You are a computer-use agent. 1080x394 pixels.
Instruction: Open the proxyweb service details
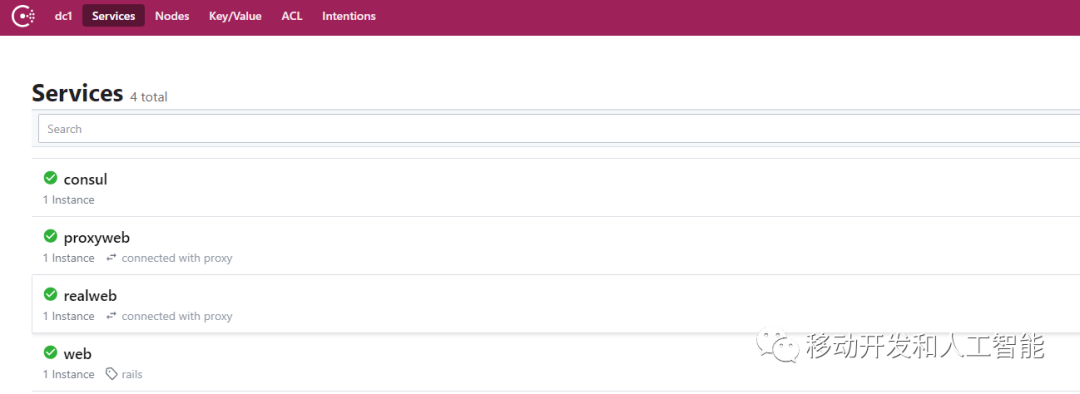[96, 238]
